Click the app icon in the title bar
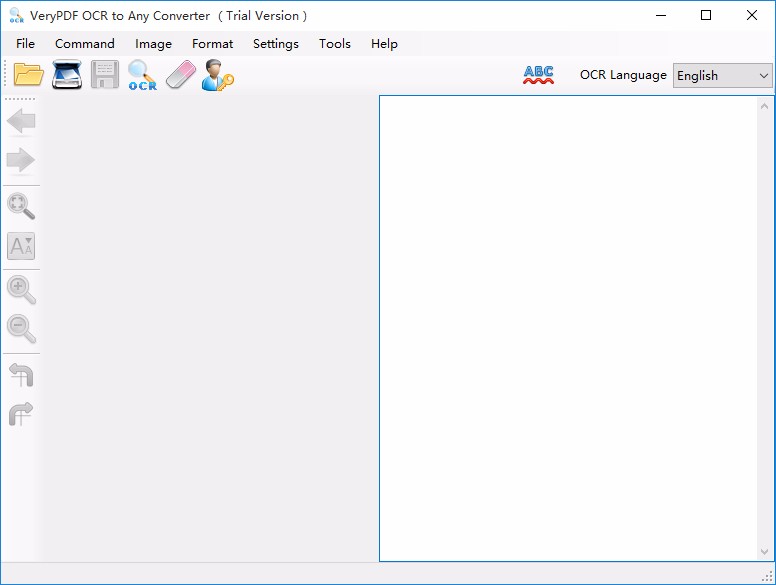Screen dimensions: 776x585 click(x=16, y=15)
